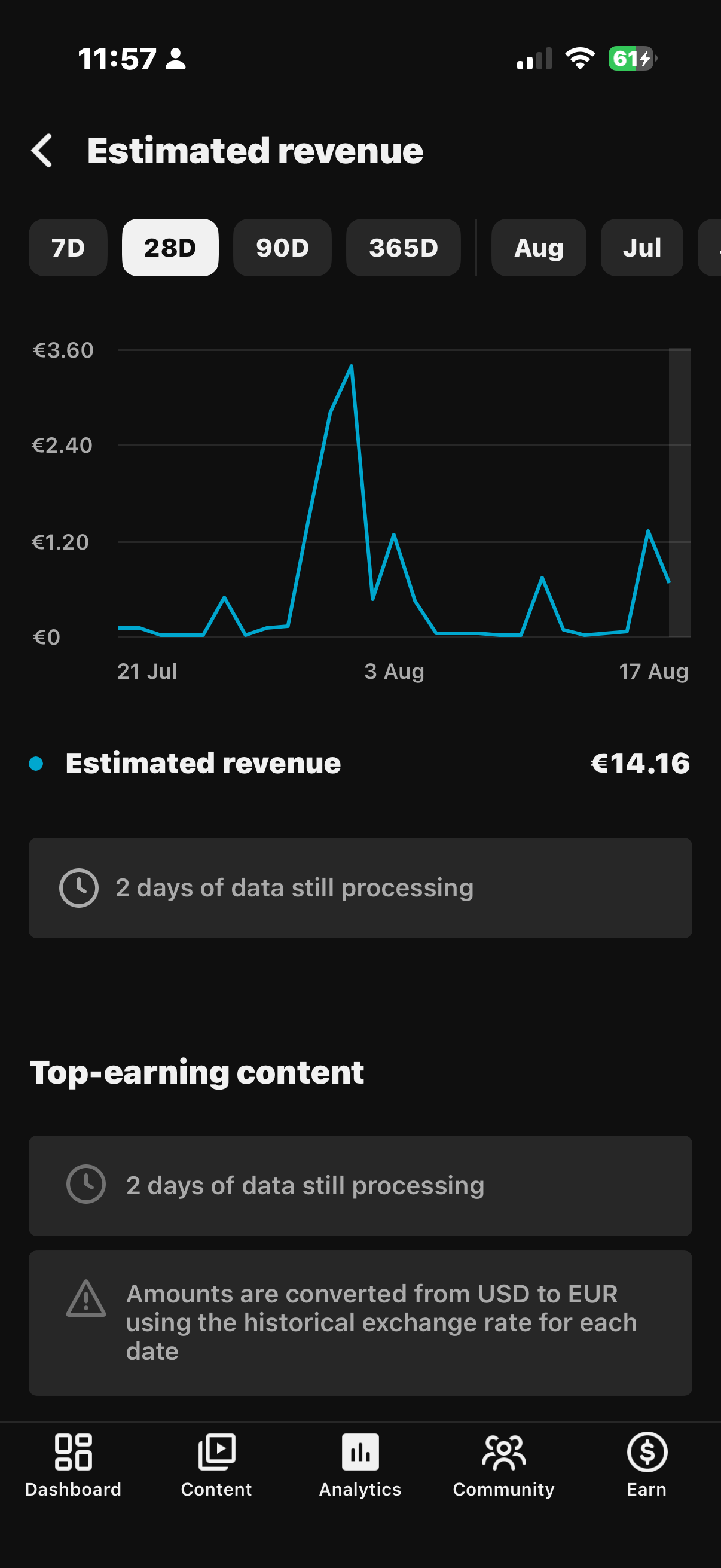Select the 7D time range
The width and height of the screenshot is (721, 1568).
click(68, 248)
